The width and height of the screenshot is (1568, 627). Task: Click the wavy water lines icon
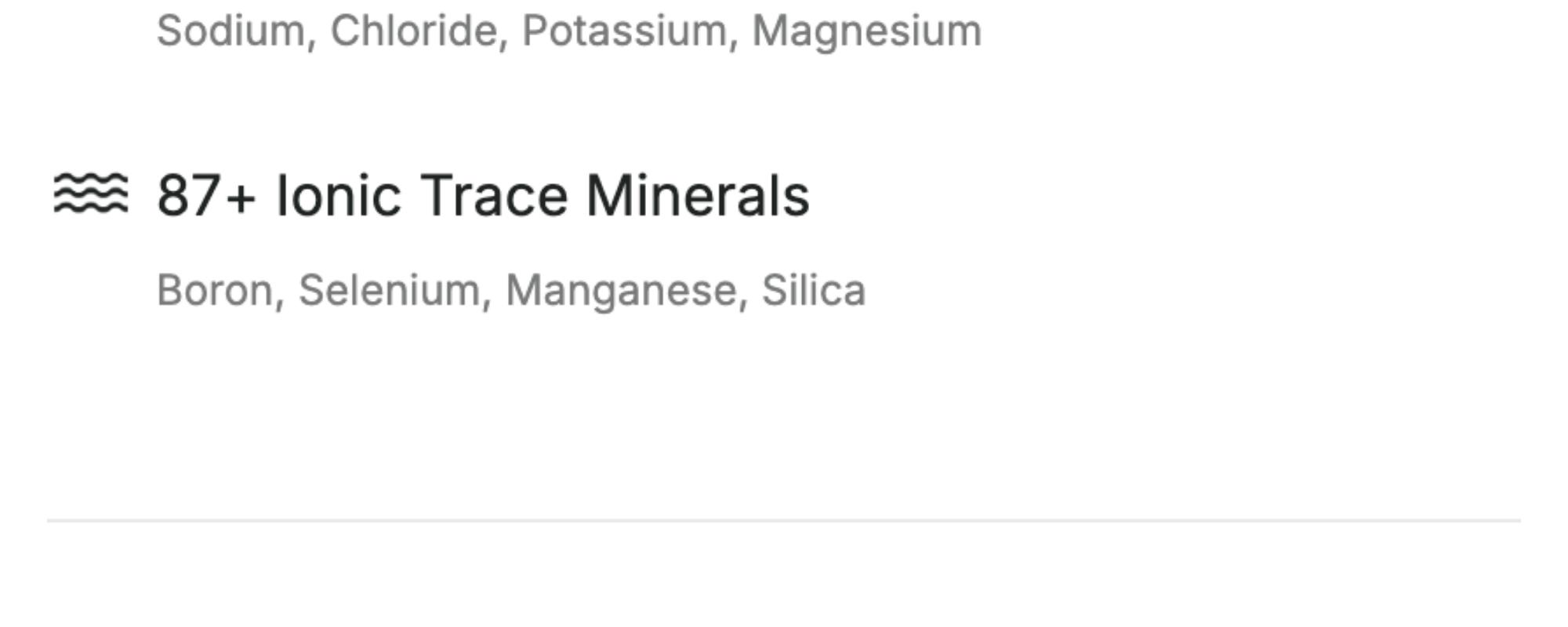(x=90, y=194)
